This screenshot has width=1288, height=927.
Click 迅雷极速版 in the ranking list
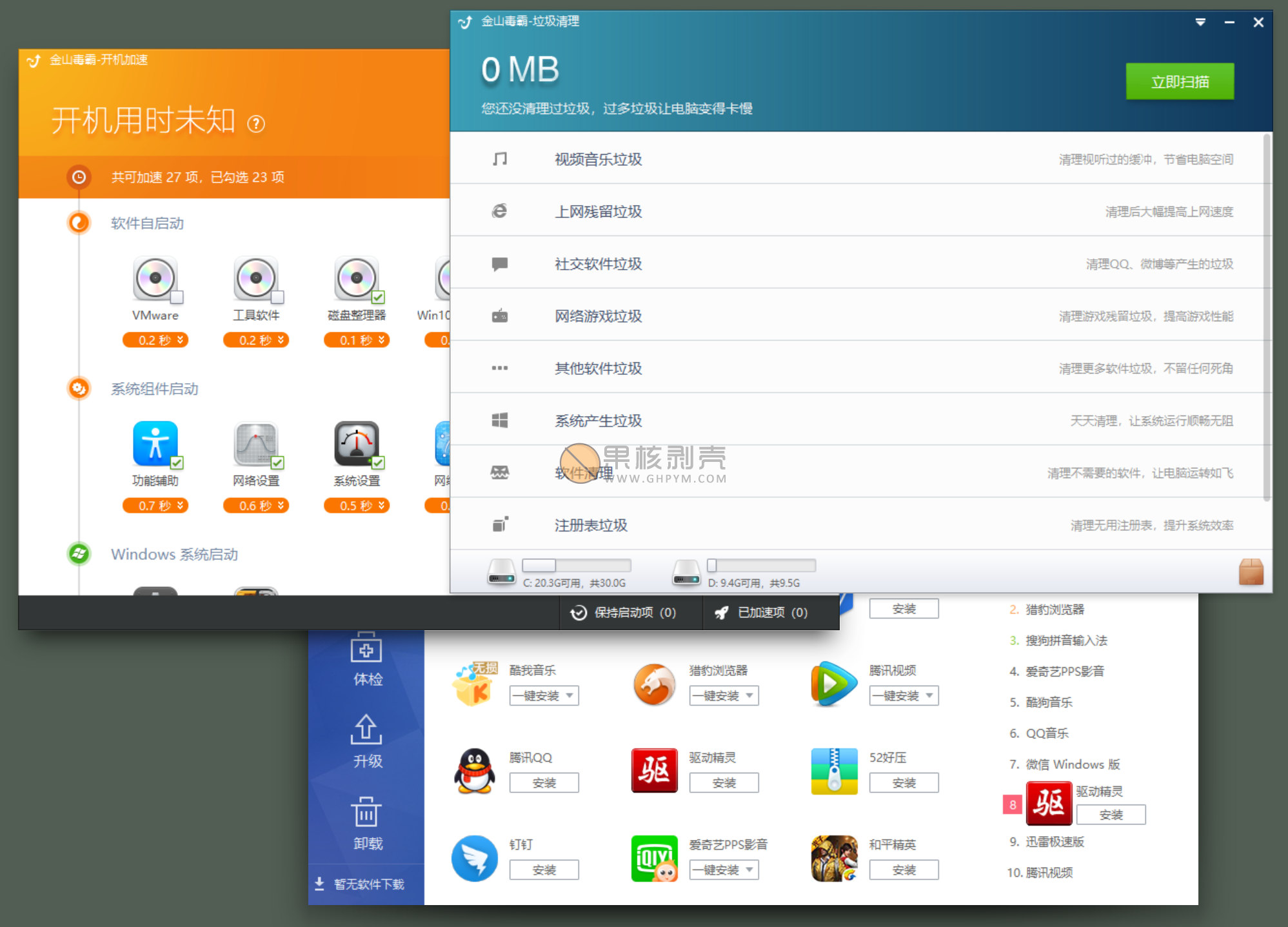click(1055, 841)
